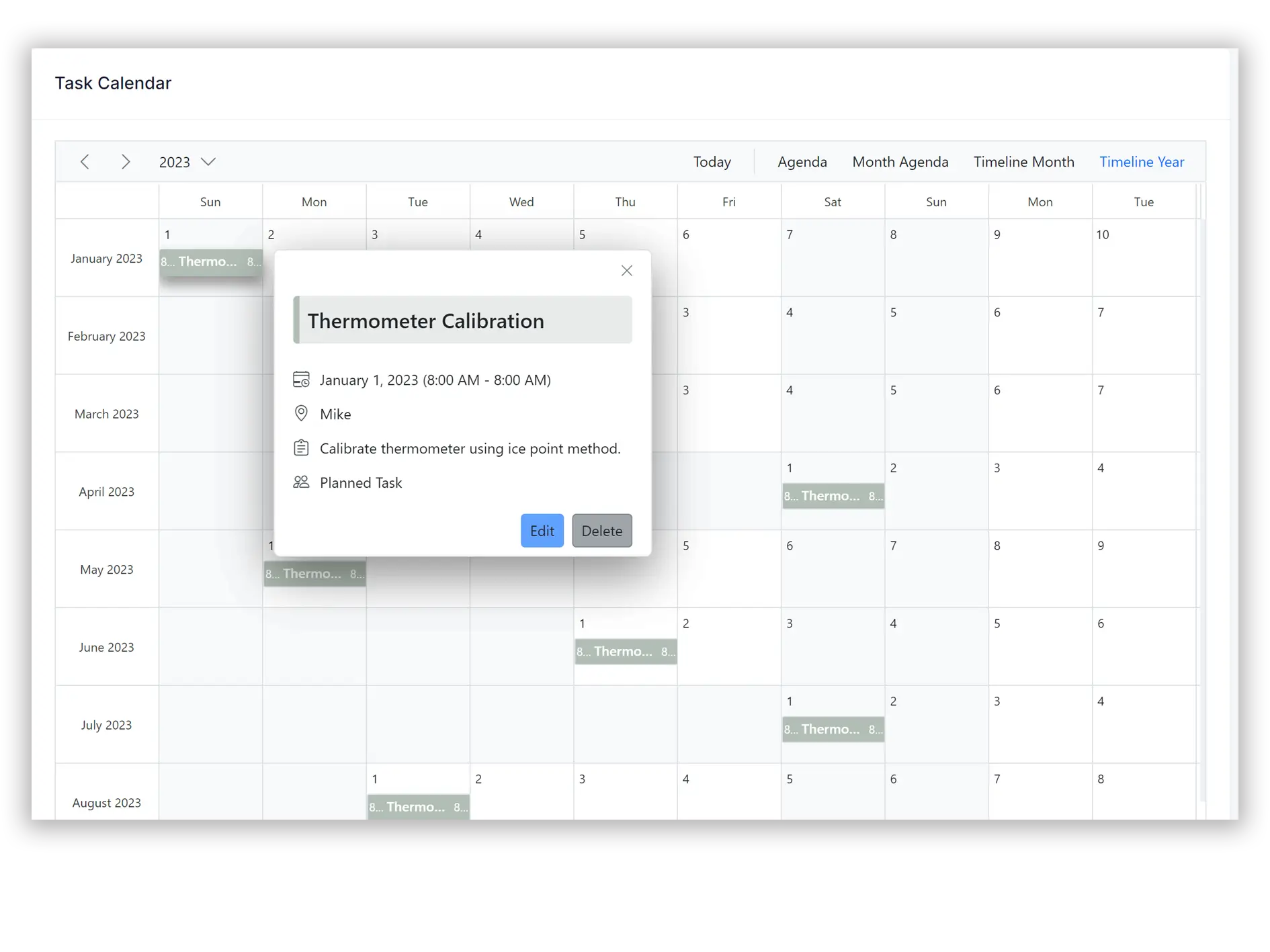Edit the Thermometer Calibration event
Viewport: 1270px width, 952px height.
coord(542,531)
